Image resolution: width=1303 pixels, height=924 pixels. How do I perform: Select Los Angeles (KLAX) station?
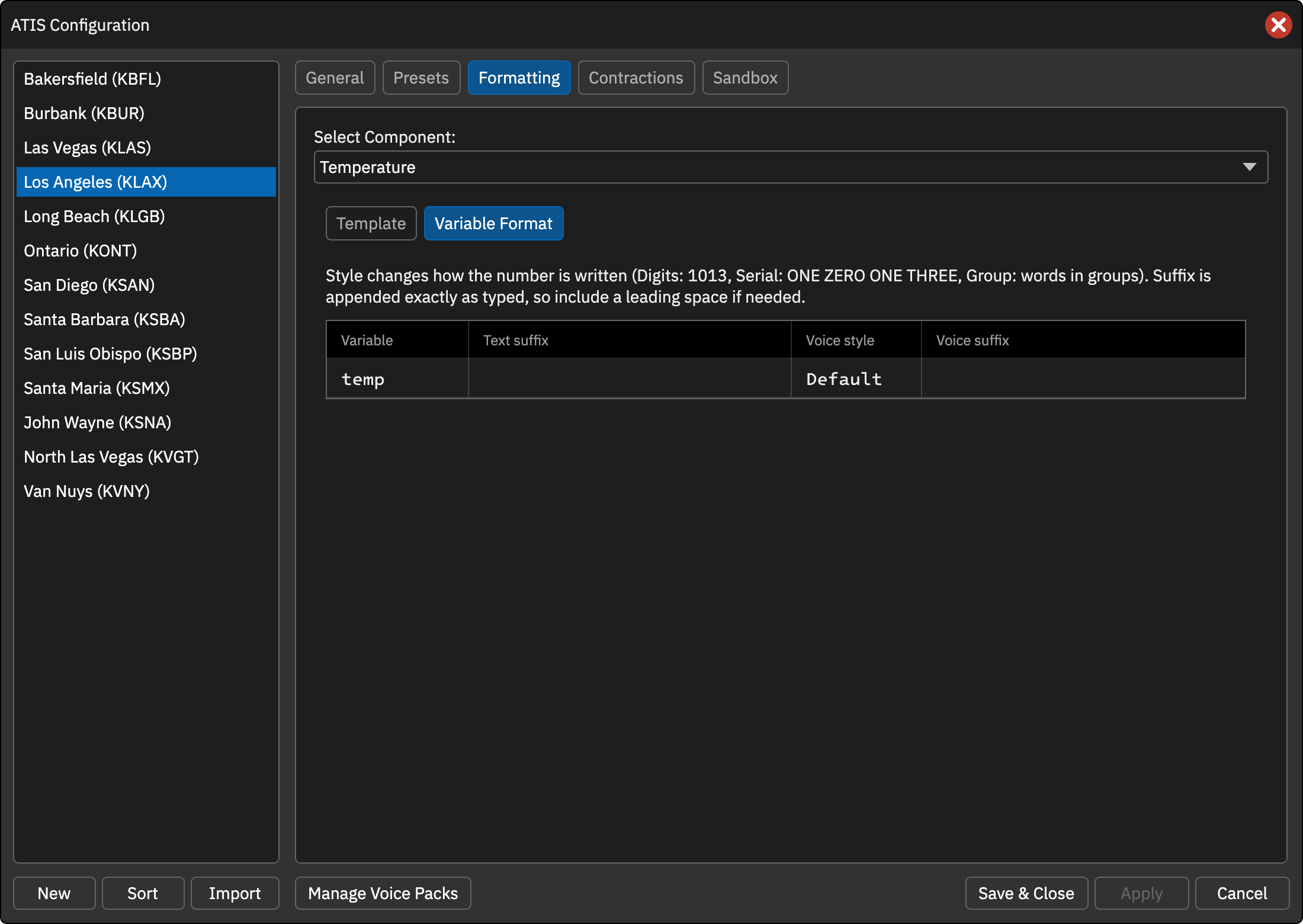point(146,182)
